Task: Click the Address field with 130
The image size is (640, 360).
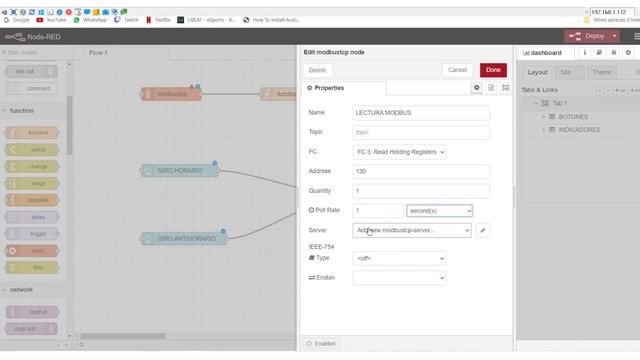Action: pos(421,171)
